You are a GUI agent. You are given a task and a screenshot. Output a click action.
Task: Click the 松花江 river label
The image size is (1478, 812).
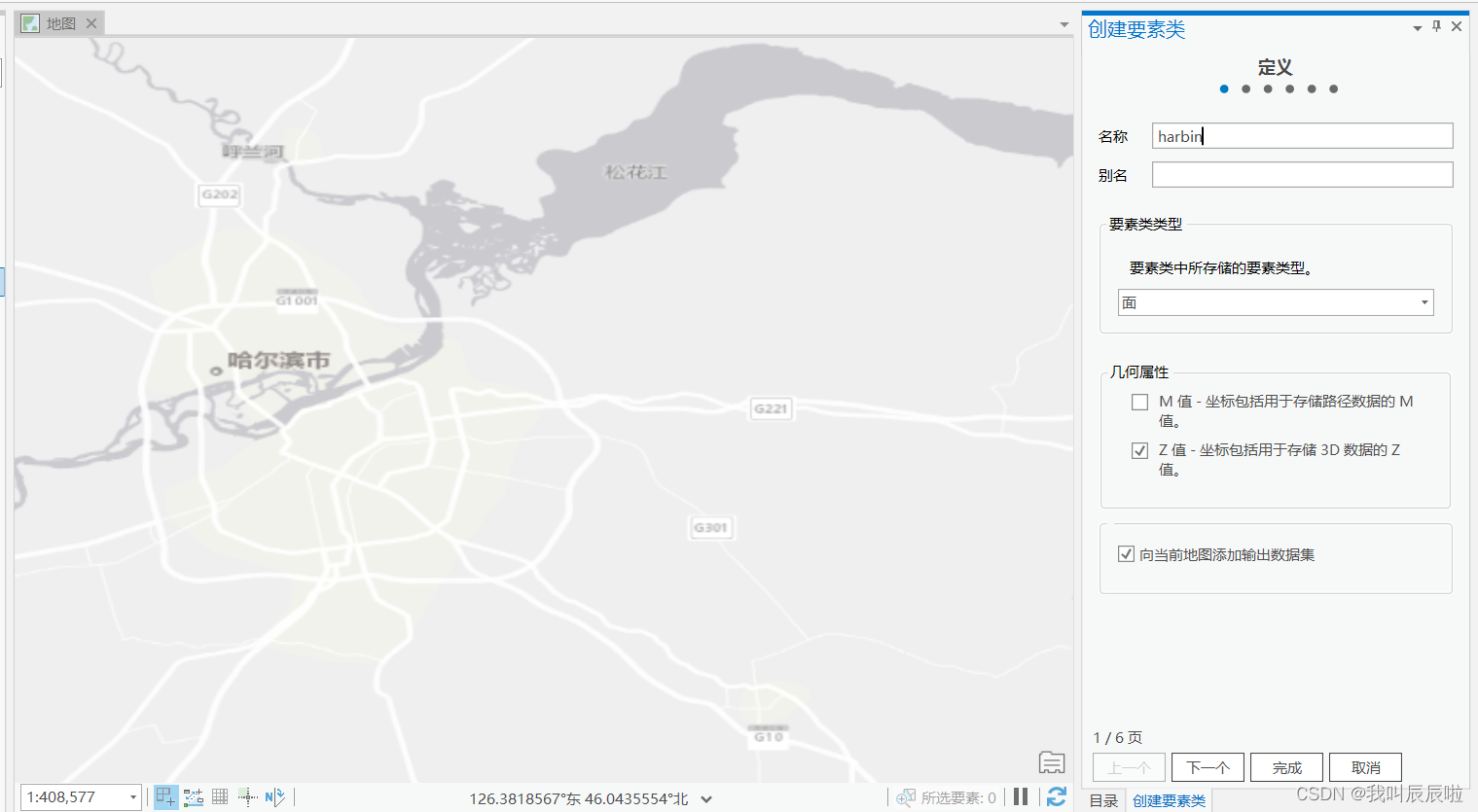coord(636,172)
